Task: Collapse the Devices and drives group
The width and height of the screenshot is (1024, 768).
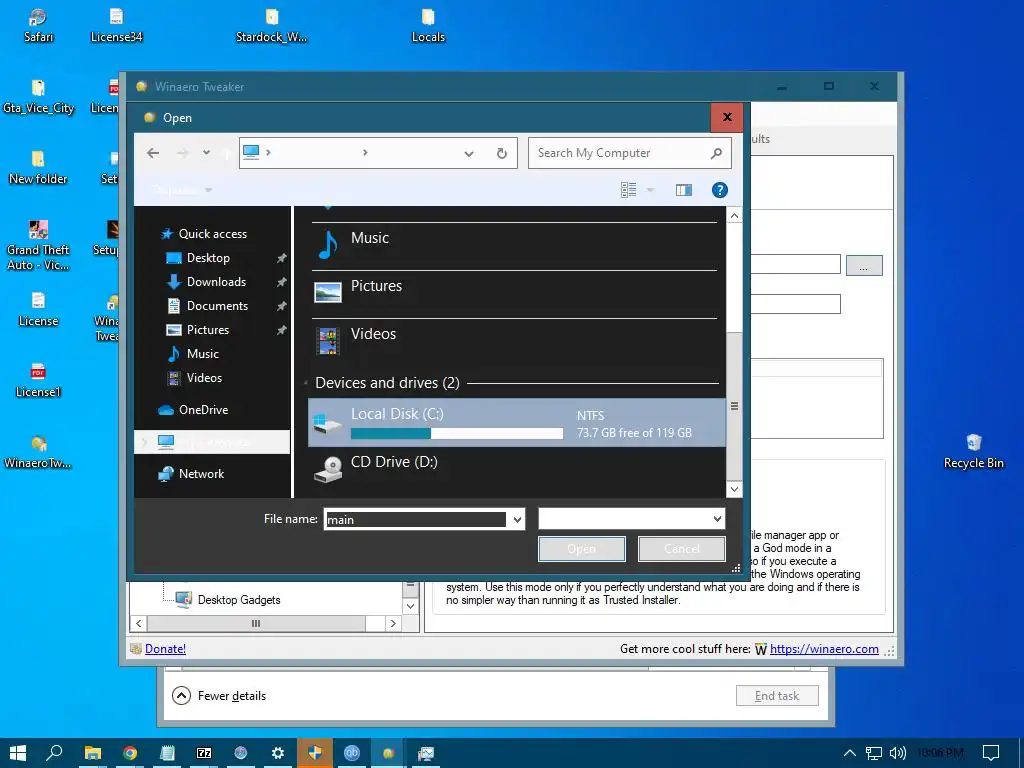Action: (306, 383)
